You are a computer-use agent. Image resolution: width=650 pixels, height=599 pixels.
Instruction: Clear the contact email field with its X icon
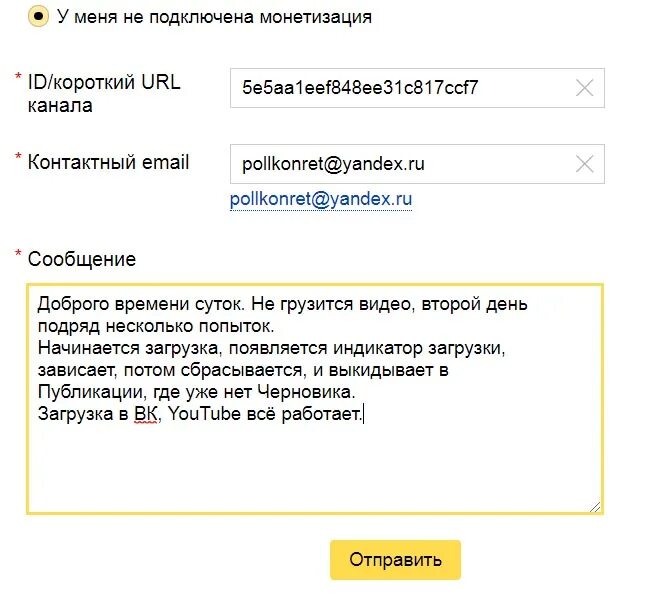tap(585, 164)
